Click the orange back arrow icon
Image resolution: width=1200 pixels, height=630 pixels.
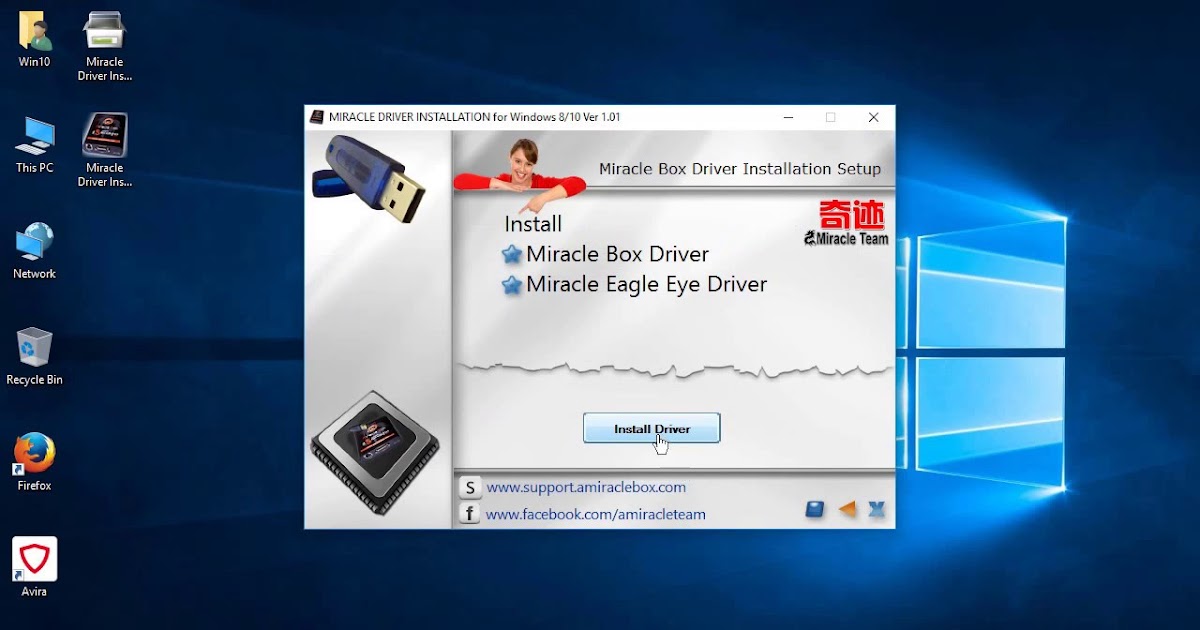pyautogui.click(x=845, y=509)
